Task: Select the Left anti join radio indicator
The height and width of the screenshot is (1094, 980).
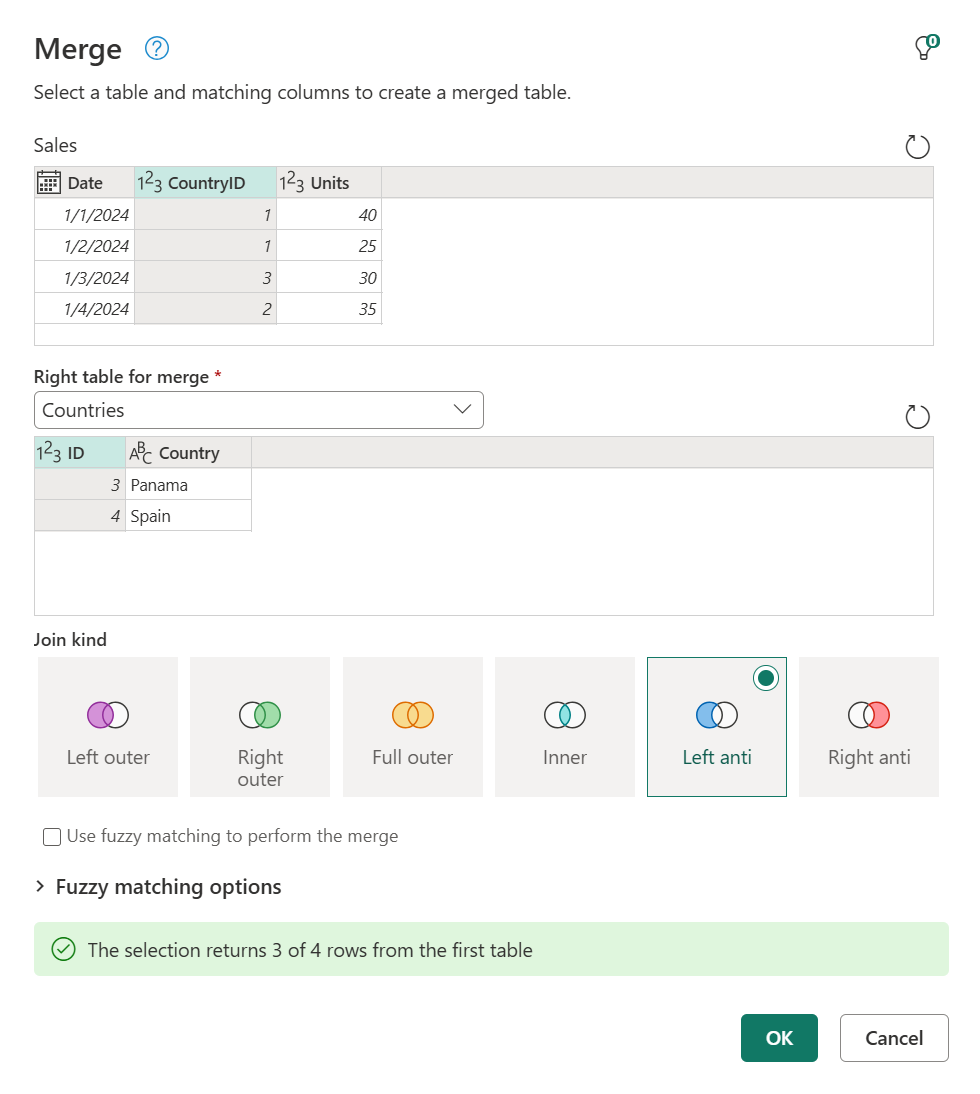Action: pyautogui.click(x=765, y=677)
